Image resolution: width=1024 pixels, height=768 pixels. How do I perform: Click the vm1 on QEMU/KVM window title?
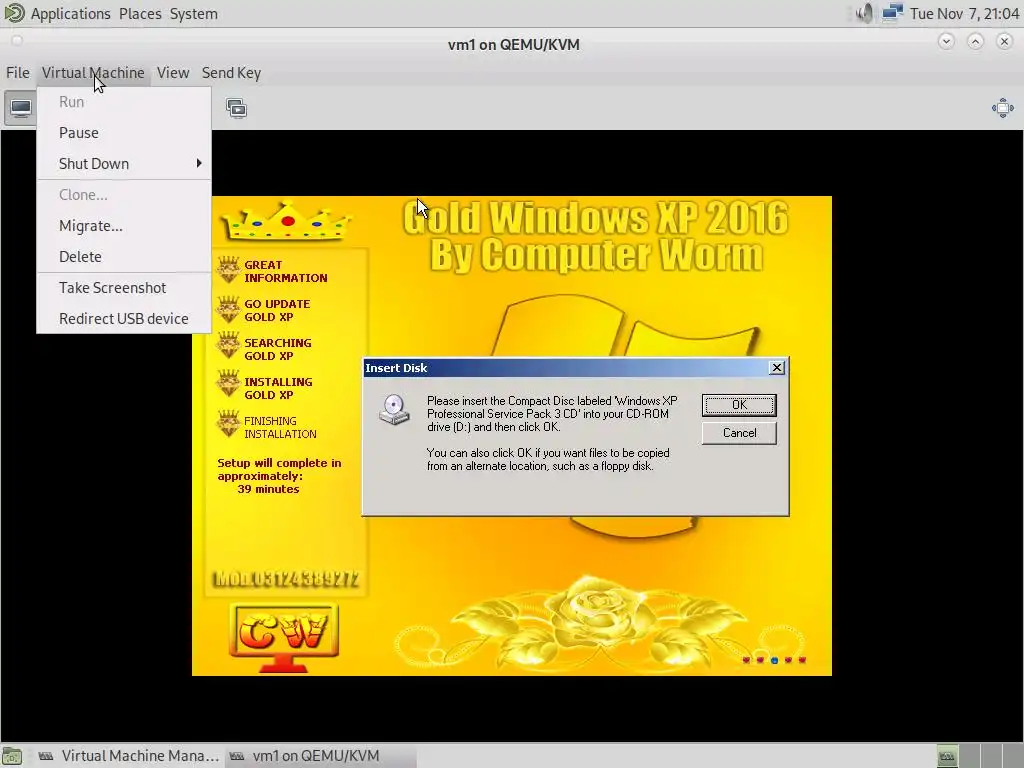[514, 45]
